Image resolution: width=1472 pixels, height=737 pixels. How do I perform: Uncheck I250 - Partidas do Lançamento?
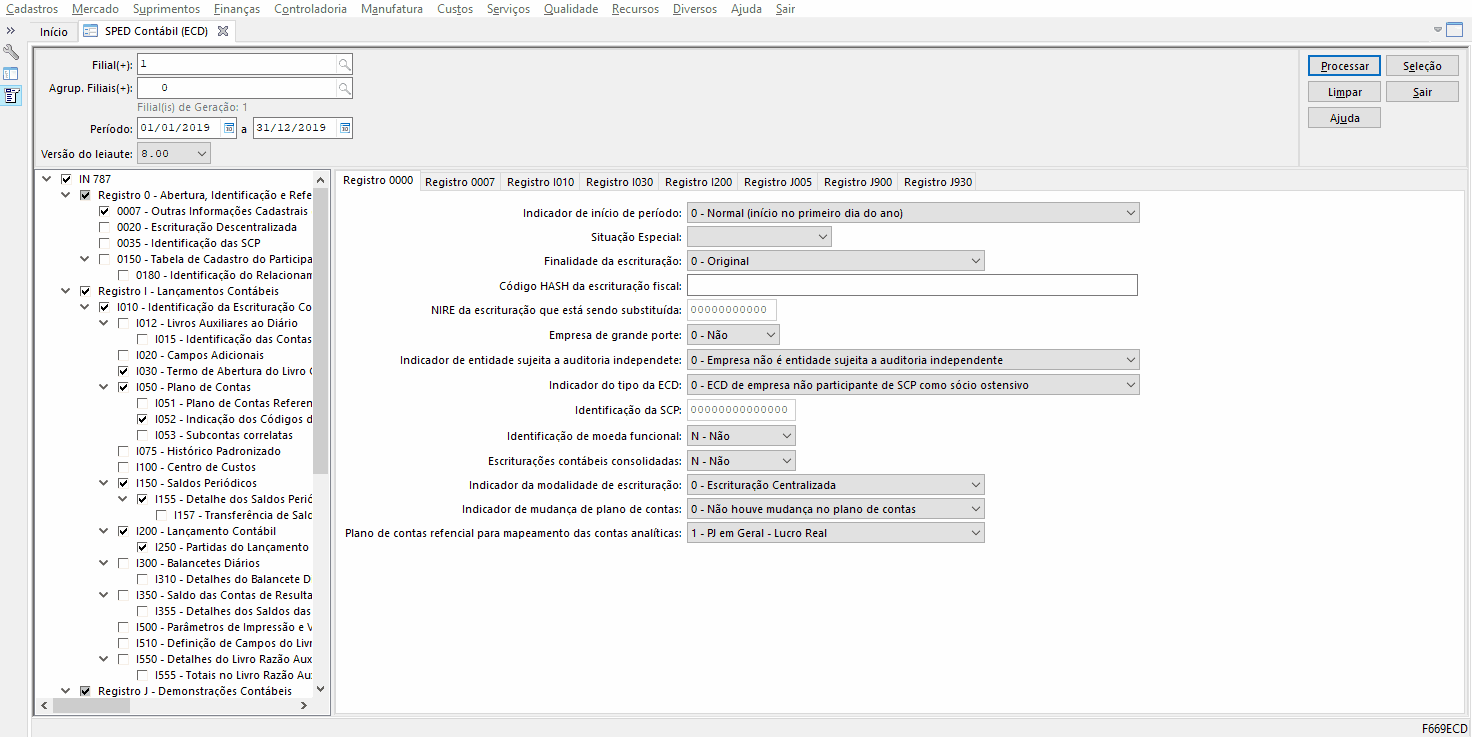coord(142,547)
